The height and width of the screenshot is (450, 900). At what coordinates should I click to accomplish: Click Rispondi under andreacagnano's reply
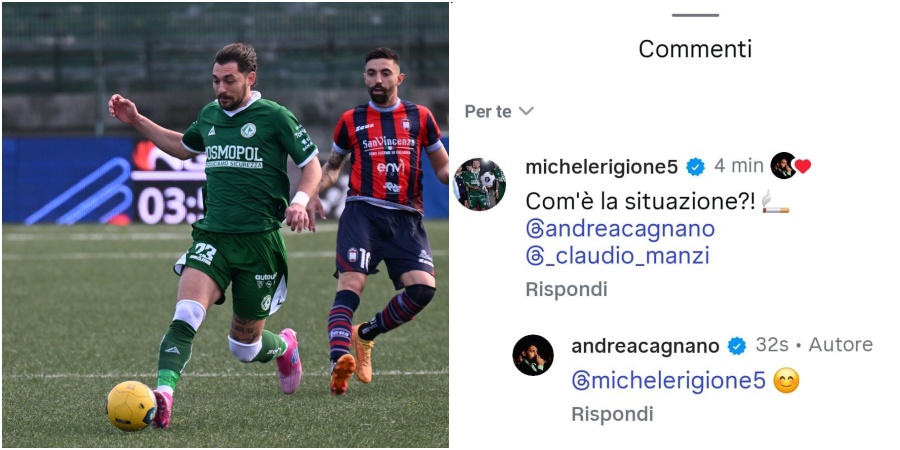pos(612,413)
